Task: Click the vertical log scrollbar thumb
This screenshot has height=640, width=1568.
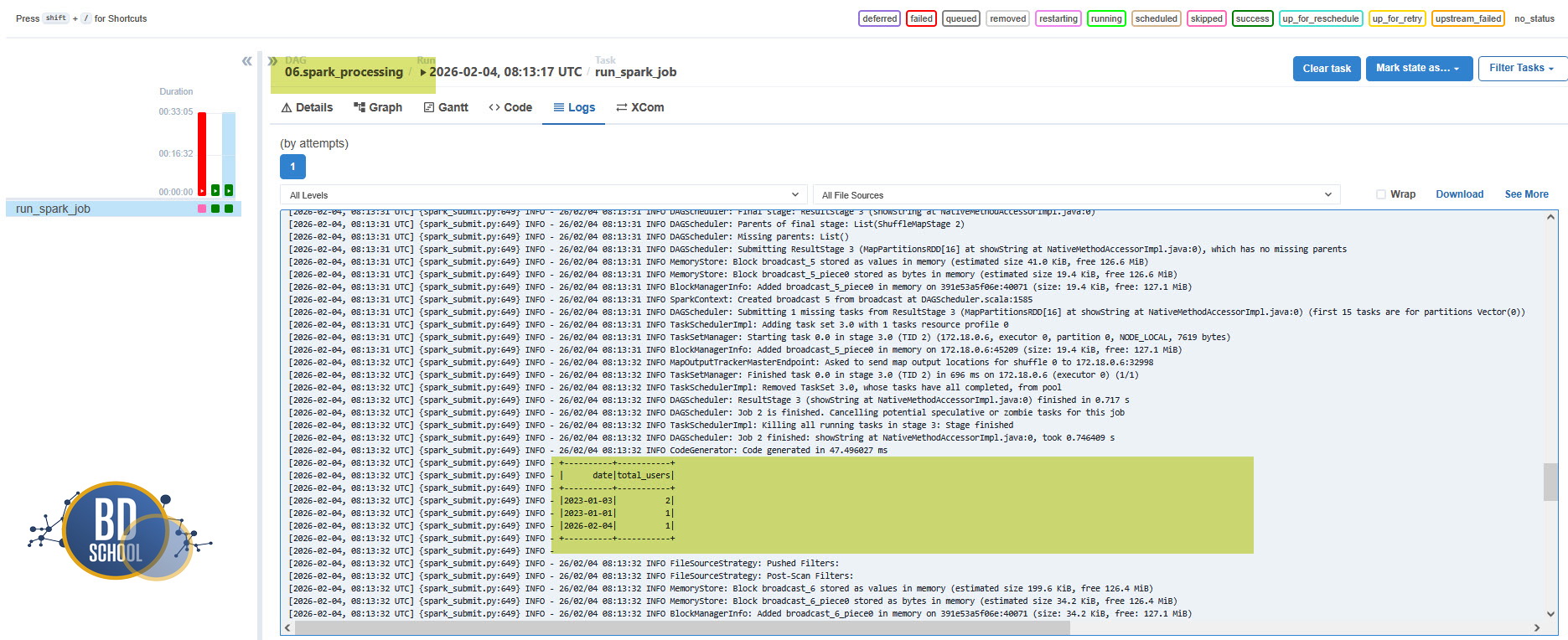Action: coord(1550,482)
